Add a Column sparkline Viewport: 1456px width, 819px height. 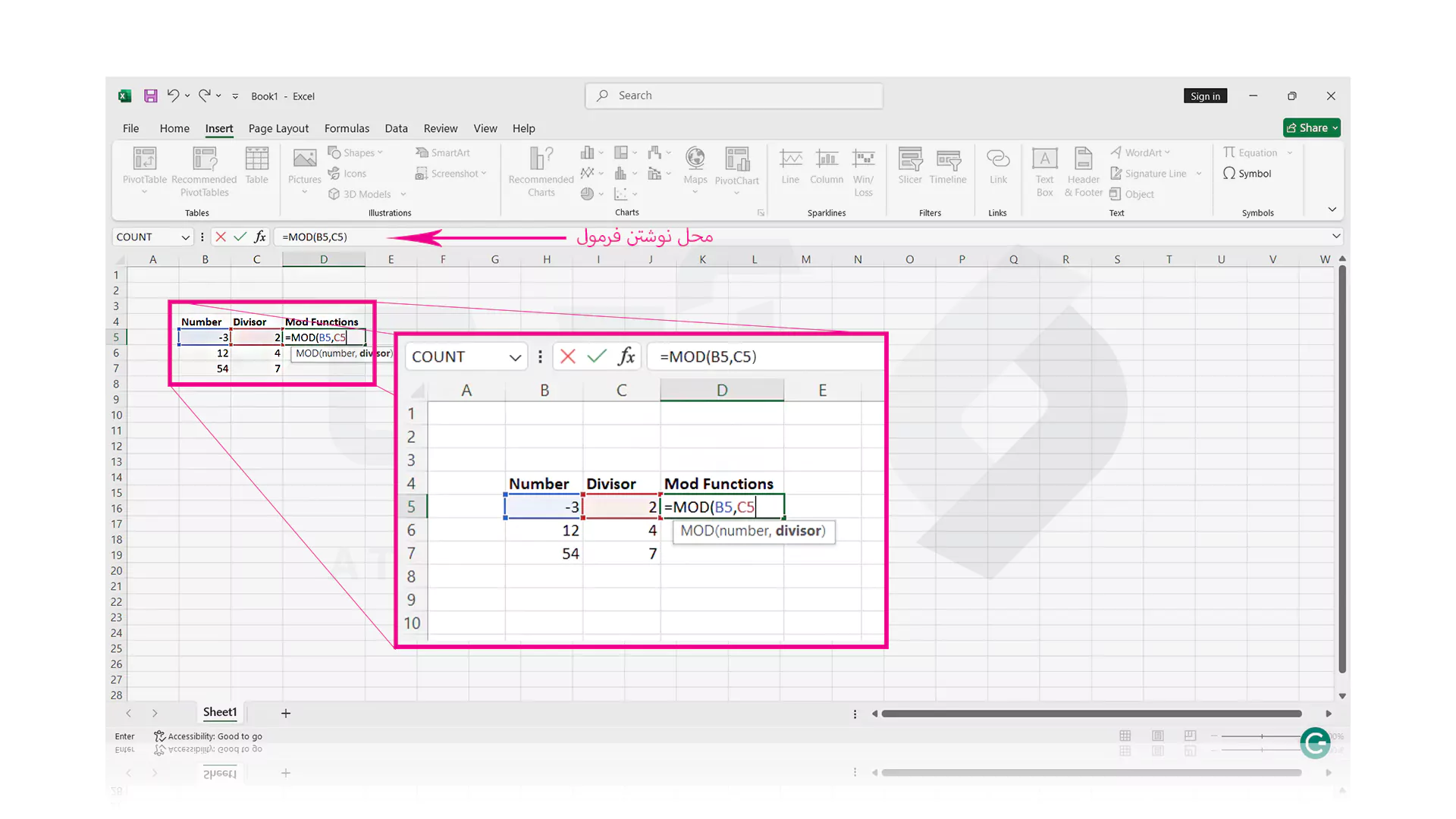(826, 165)
